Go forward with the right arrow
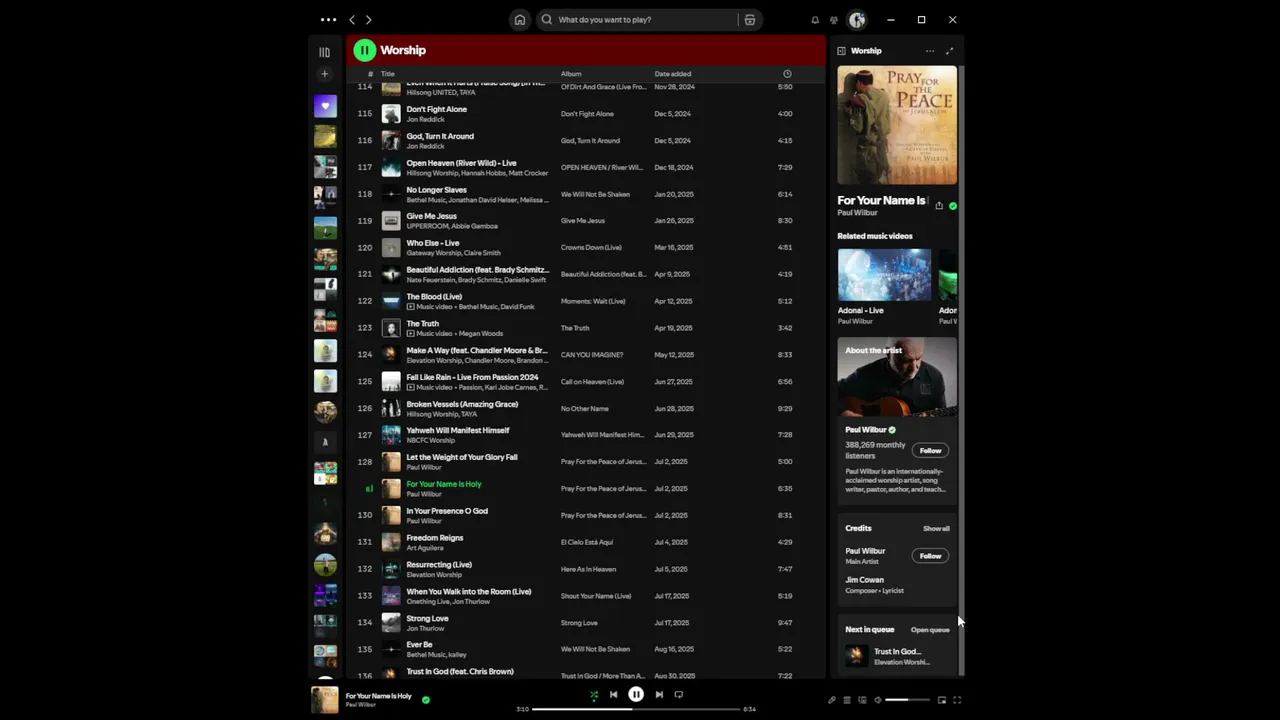 369,19
